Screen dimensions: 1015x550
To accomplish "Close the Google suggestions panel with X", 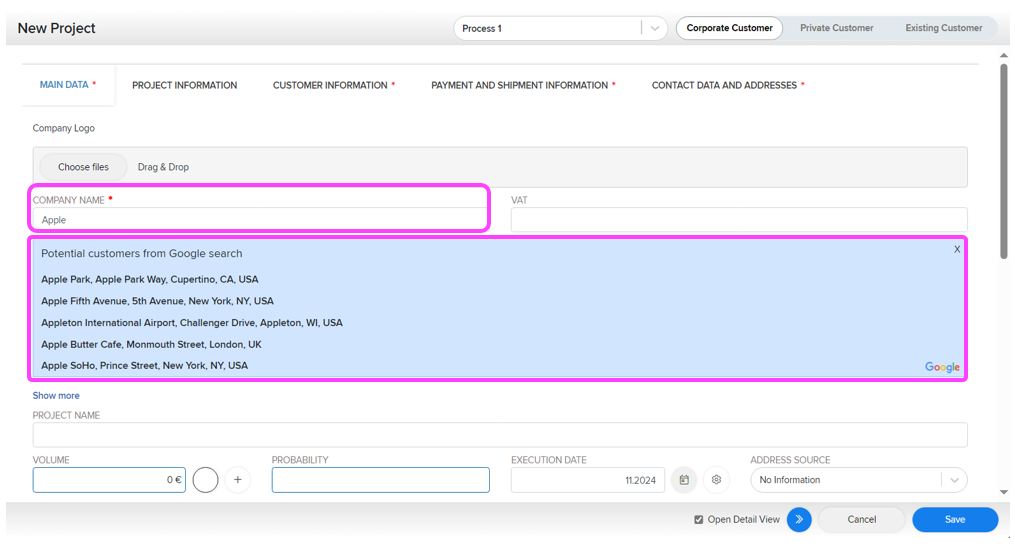I will tap(957, 249).
